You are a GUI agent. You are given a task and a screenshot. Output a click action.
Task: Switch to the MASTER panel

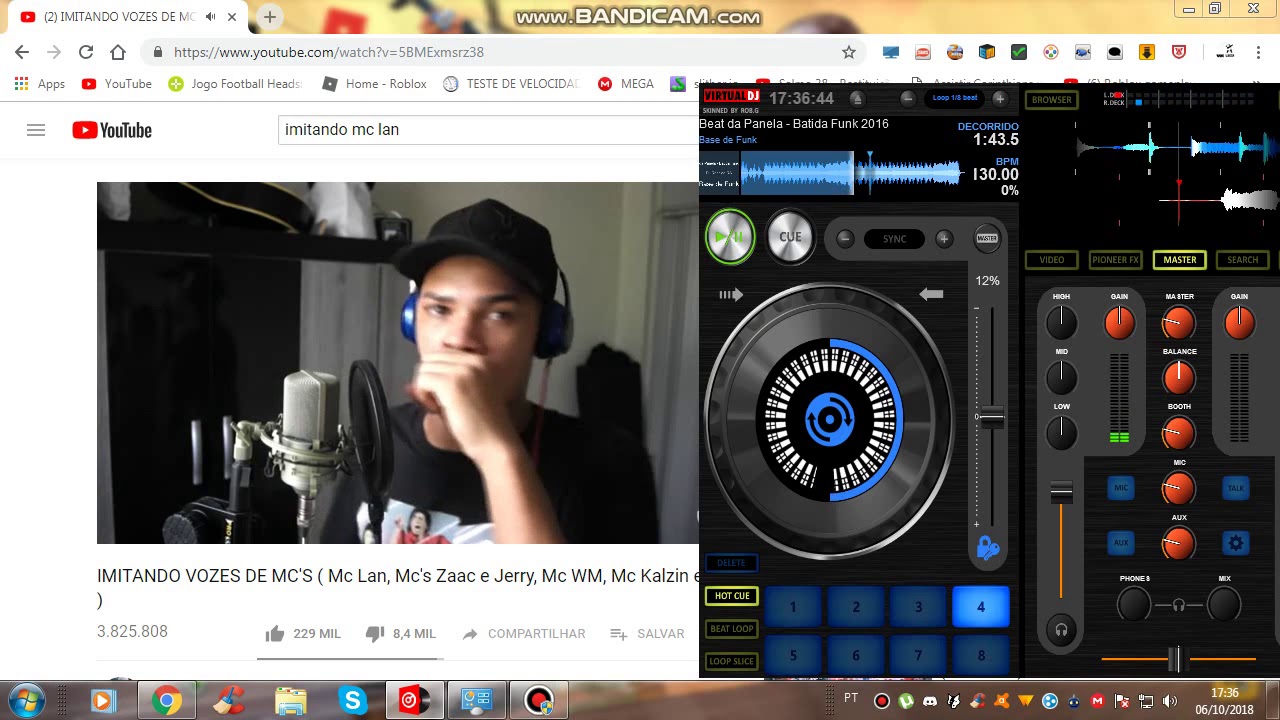pyautogui.click(x=1179, y=260)
